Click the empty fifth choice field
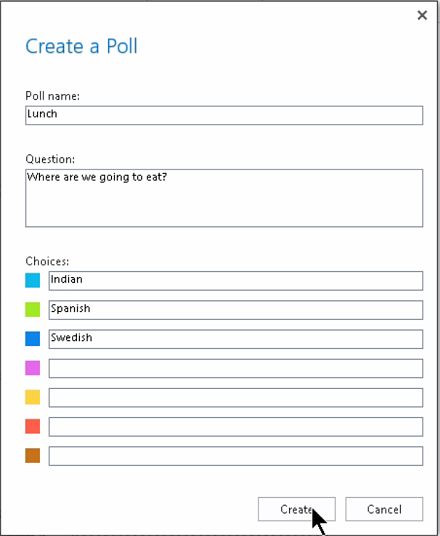The image size is (440, 536). (x=236, y=397)
